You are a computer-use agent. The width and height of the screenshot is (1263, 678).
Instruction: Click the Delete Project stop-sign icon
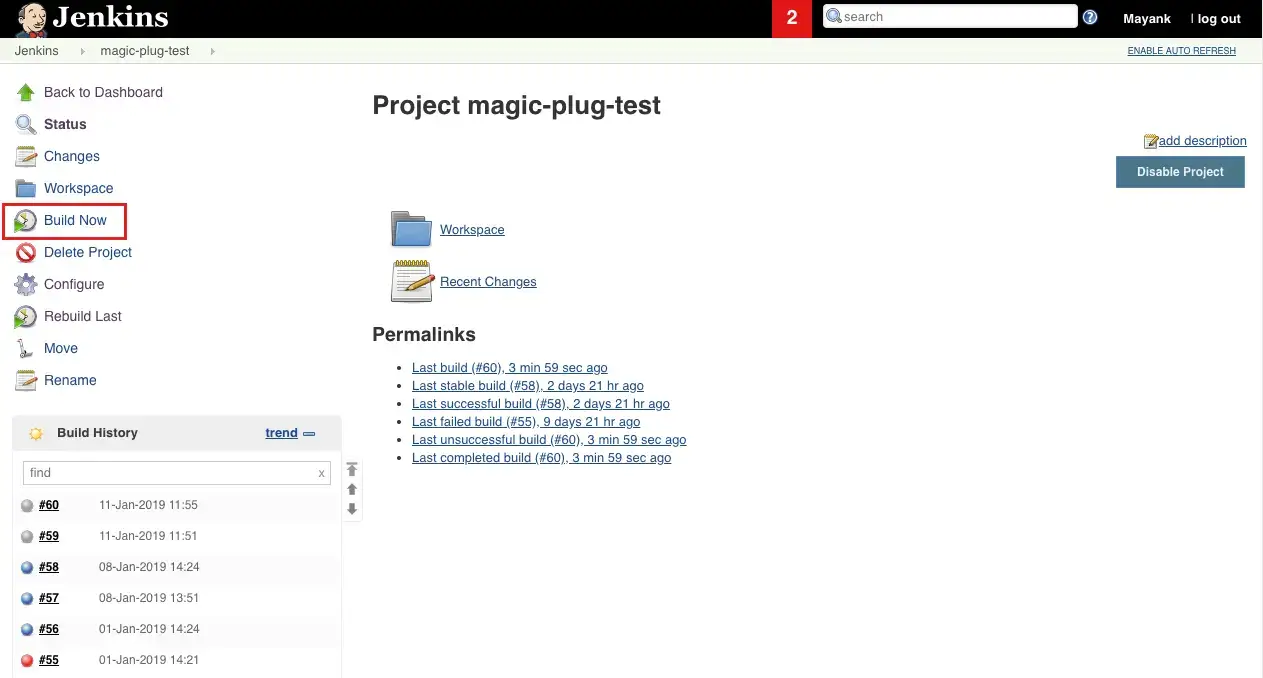pyautogui.click(x=25, y=252)
